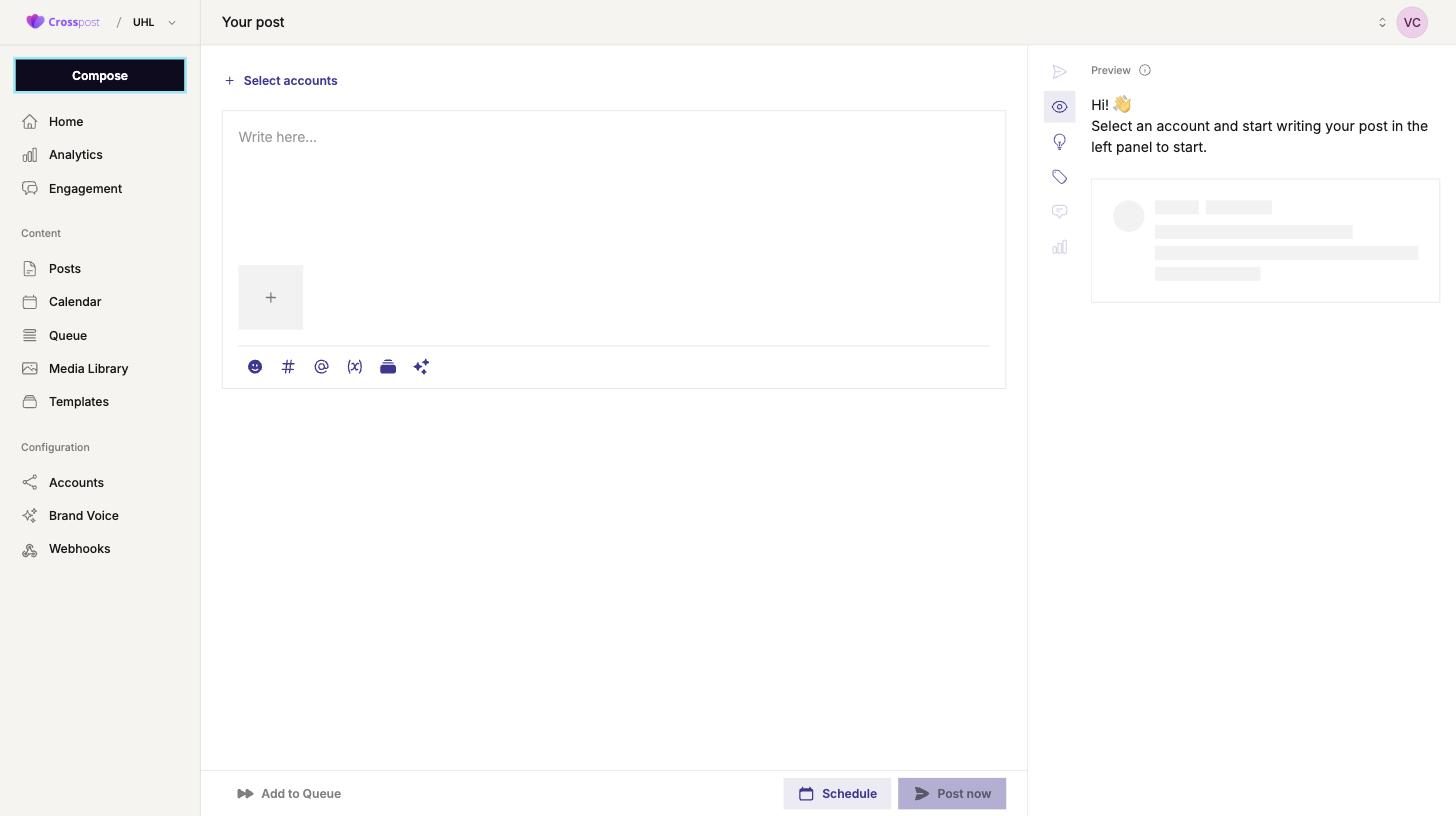
Task: Open Webhooks configuration
Action: [80, 549]
